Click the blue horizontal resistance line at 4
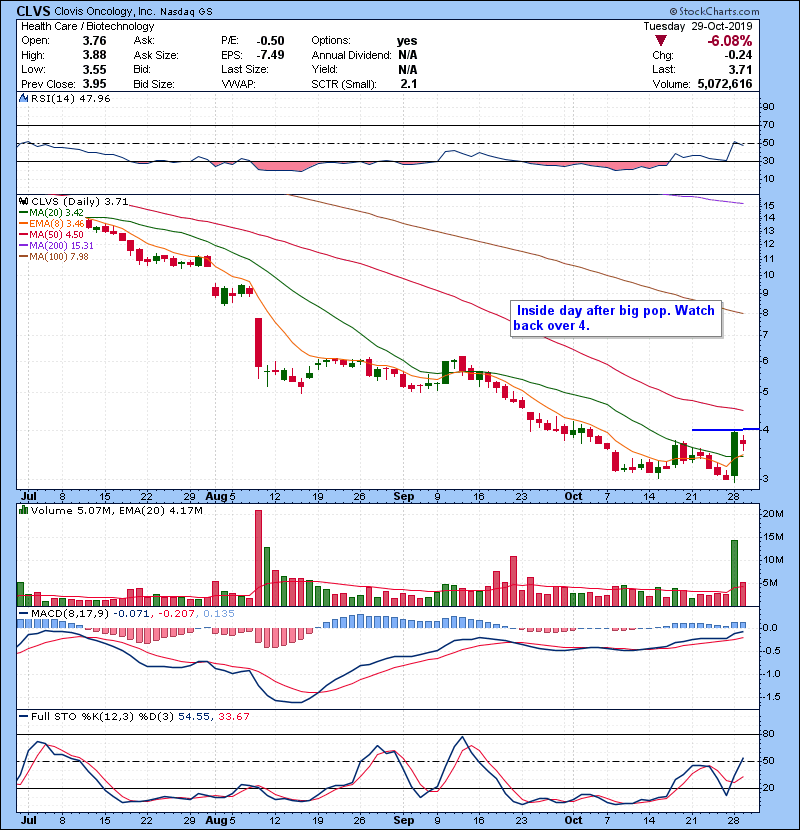800x830 pixels. click(725, 429)
